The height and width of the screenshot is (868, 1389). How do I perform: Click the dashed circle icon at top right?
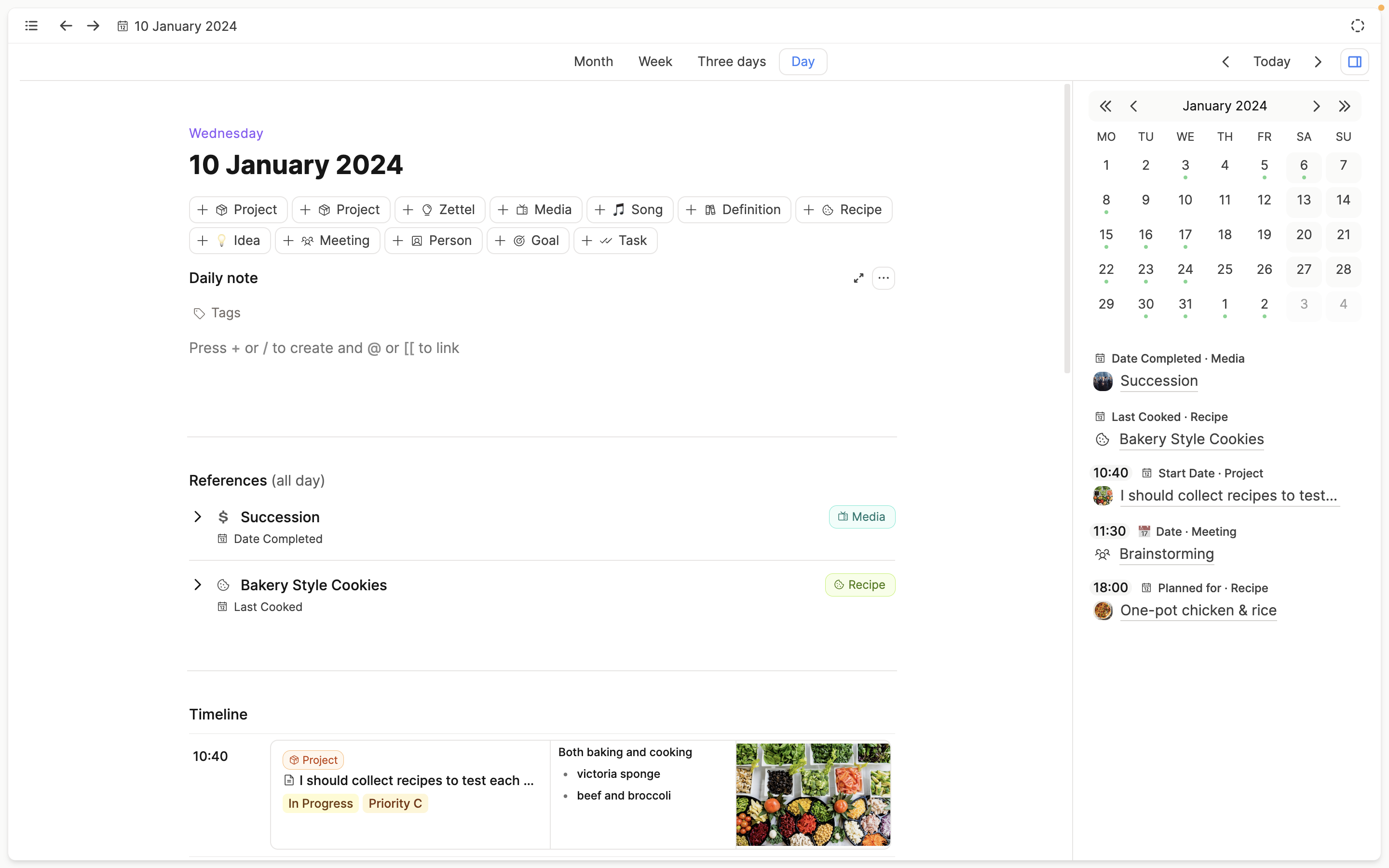click(x=1358, y=26)
